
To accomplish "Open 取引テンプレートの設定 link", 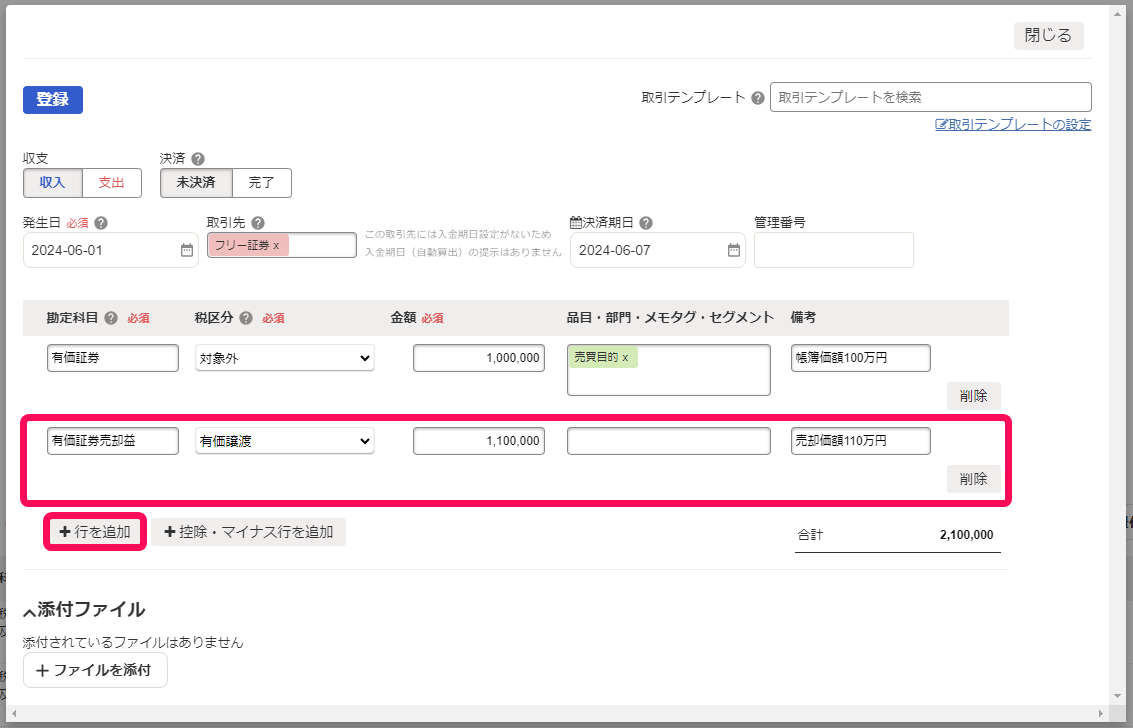I will (1013, 124).
